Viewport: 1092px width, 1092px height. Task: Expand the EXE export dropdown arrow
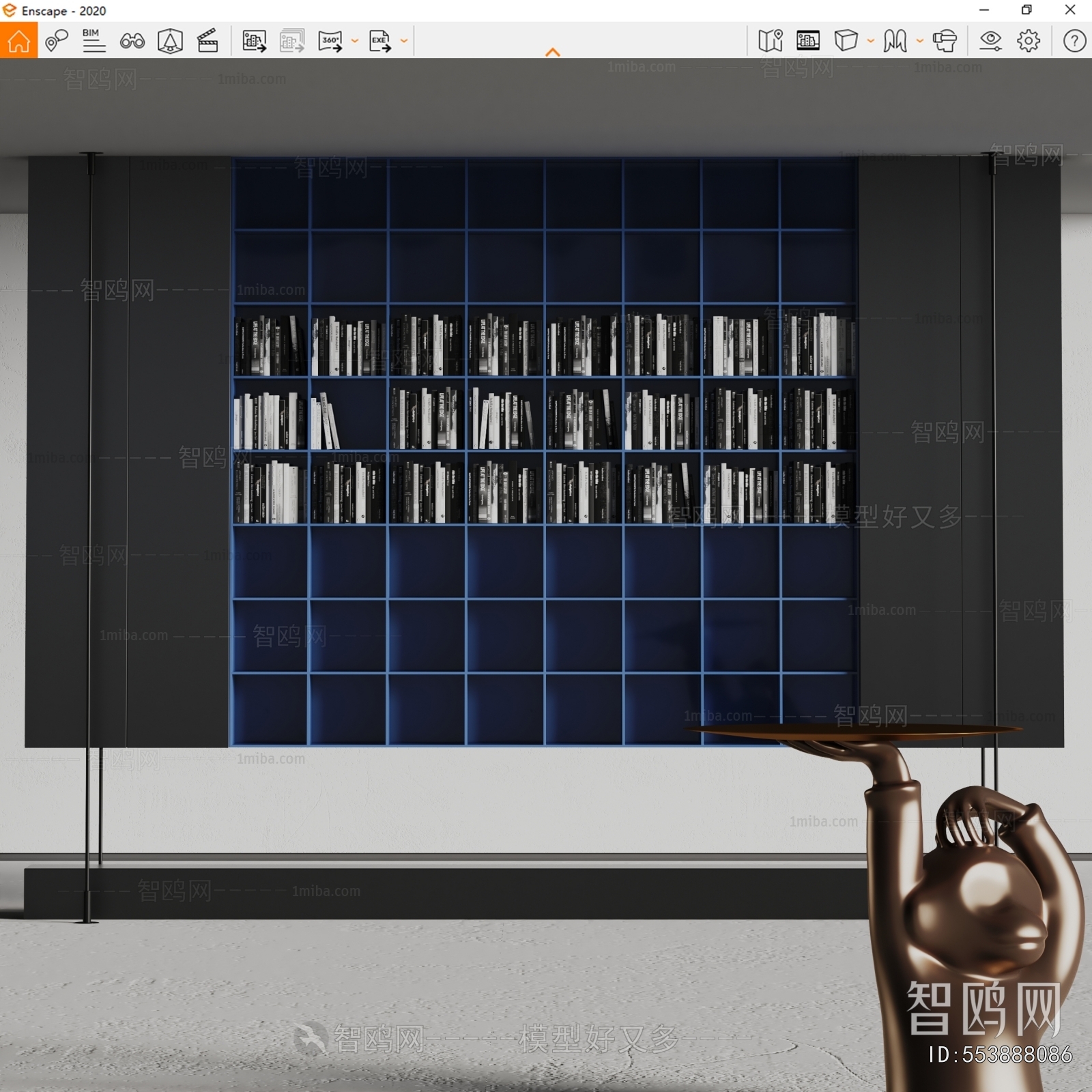pyautogui.click(x=404, y=41)
